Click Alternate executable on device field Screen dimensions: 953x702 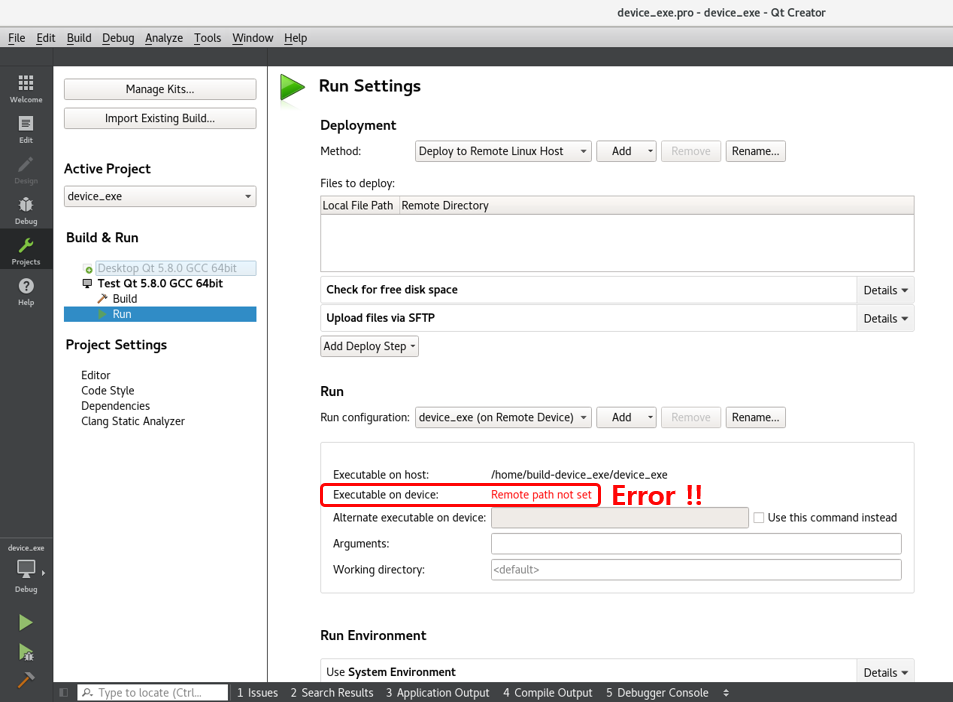pos(619,518)
